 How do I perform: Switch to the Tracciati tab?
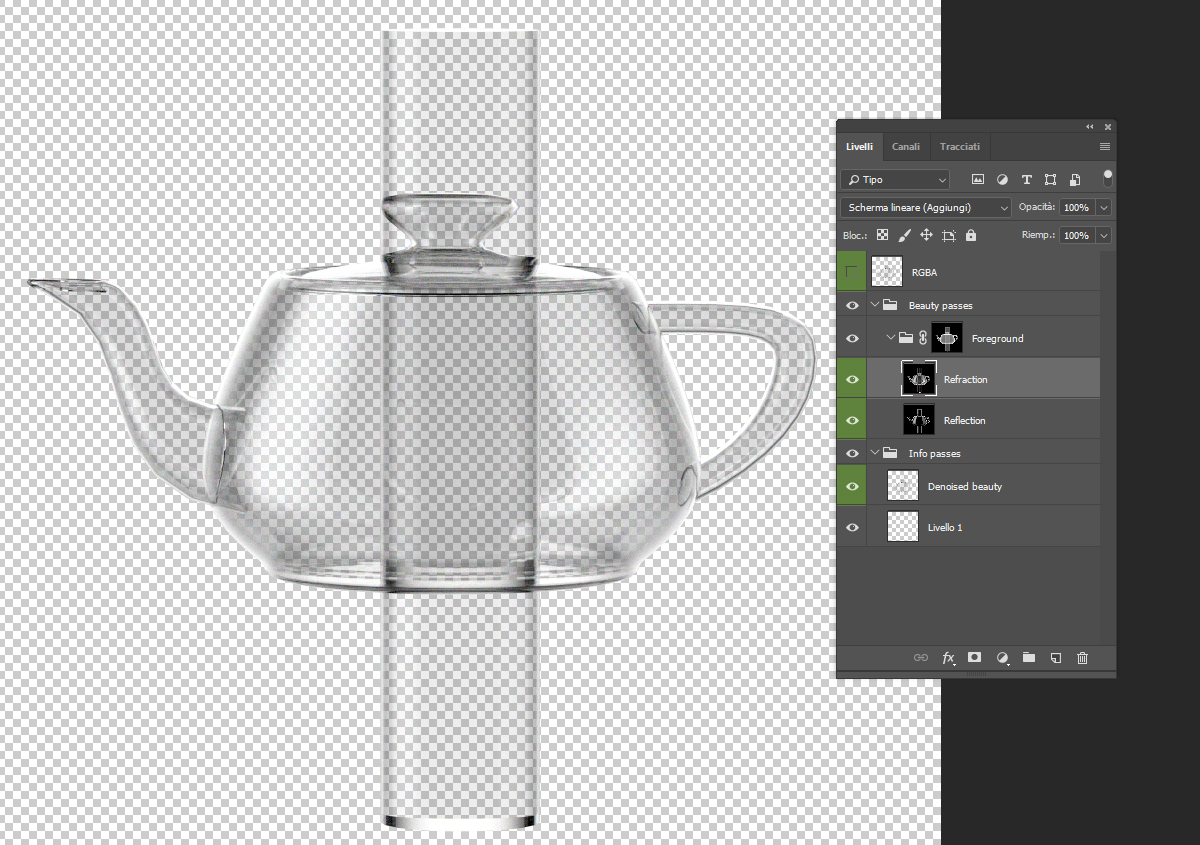(x=960, y=146)
